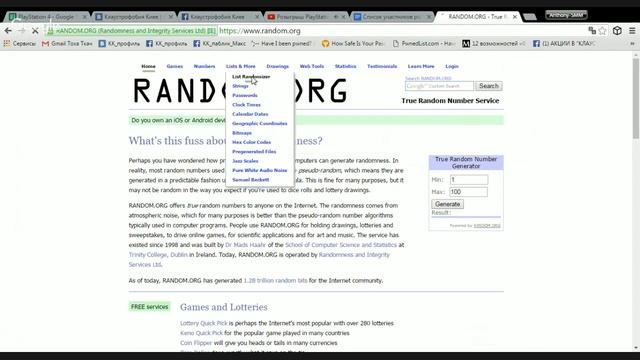Viewport: 640px width, 360px height.
Task: Open the Chrome hamburger menu
Action: point(632,31)
